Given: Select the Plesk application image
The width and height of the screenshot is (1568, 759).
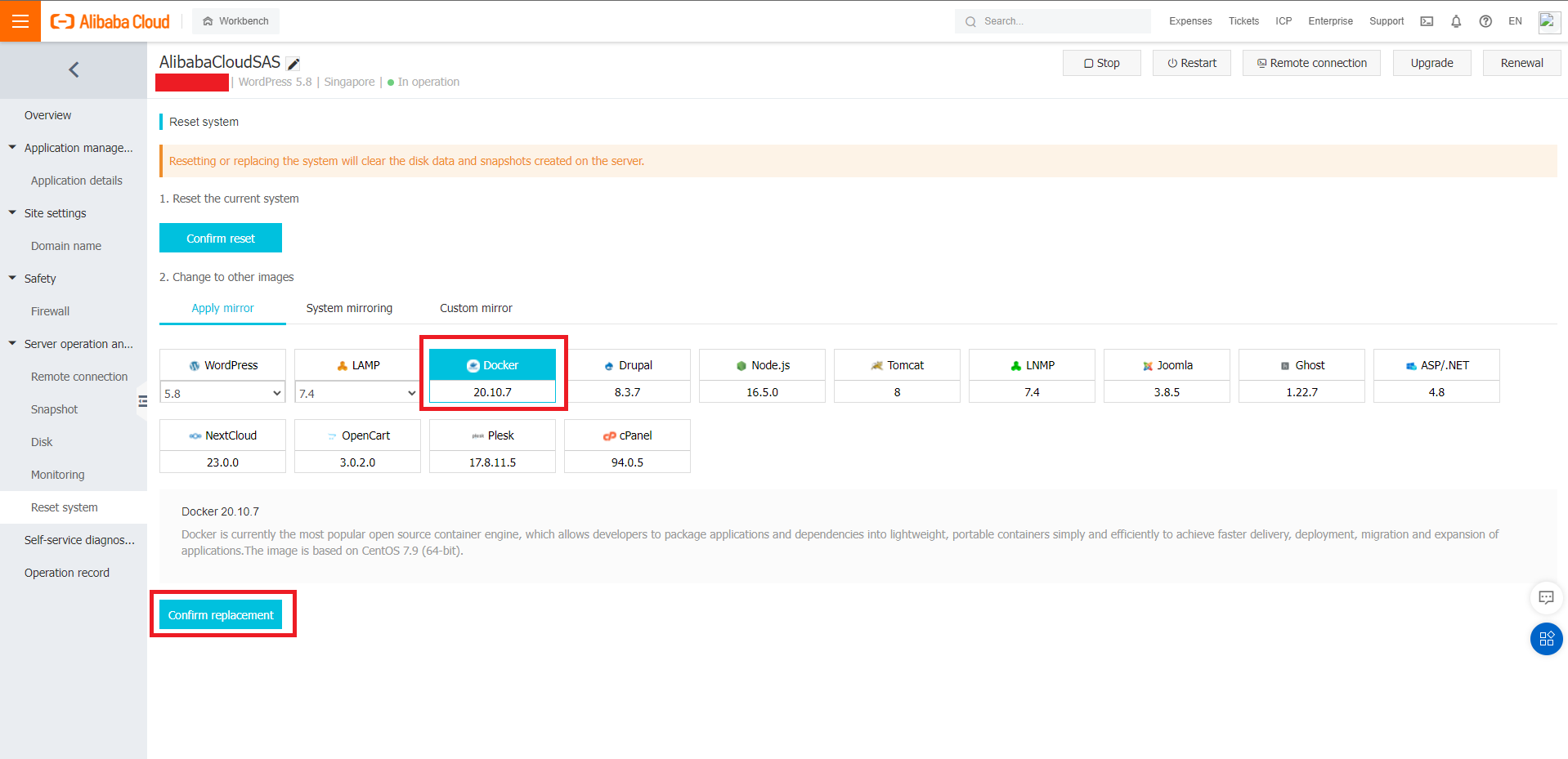Looking at the screenshot, I should point(492,446).
